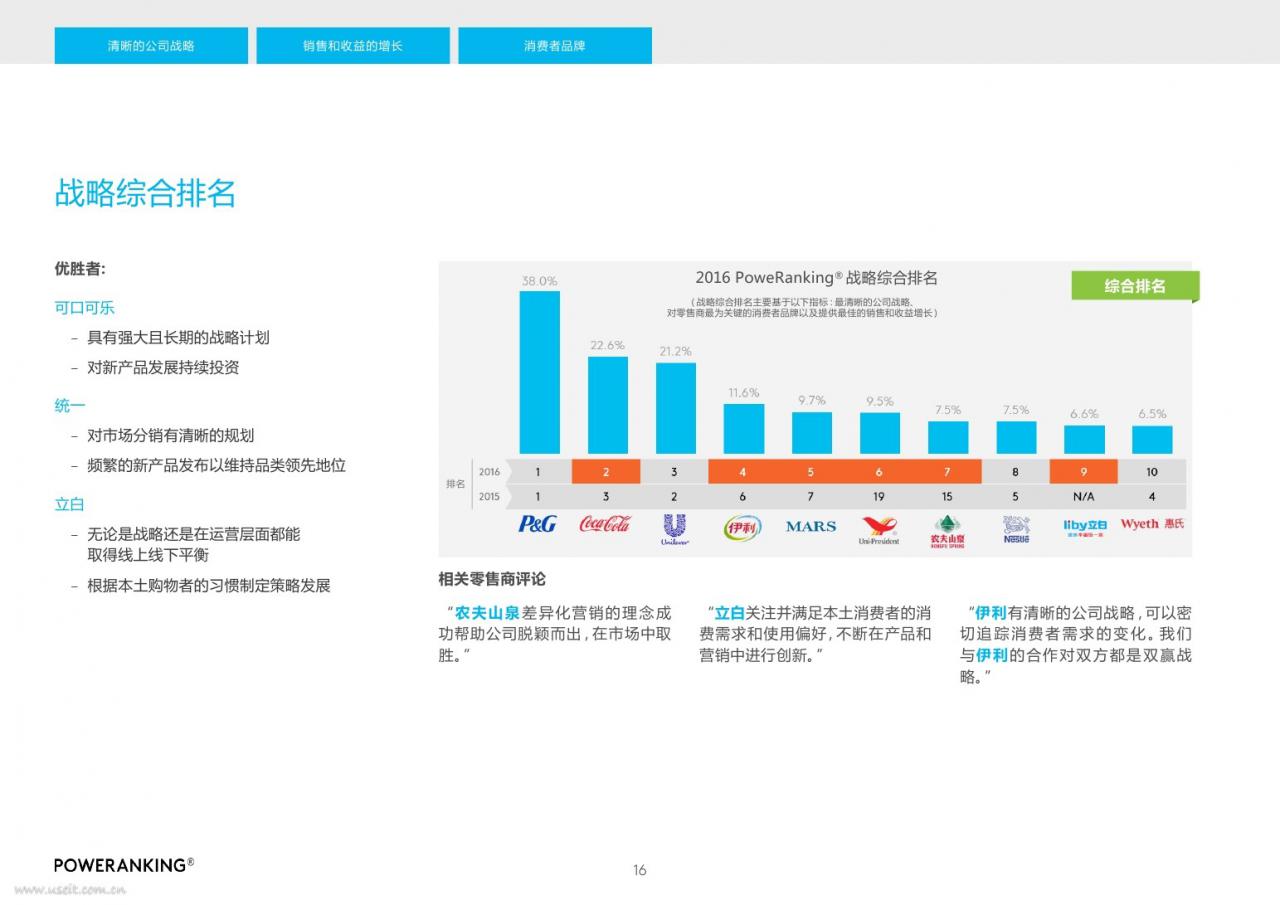
Task: Switch to 销售和收益的增长 tab
Action: click(353, 46)
